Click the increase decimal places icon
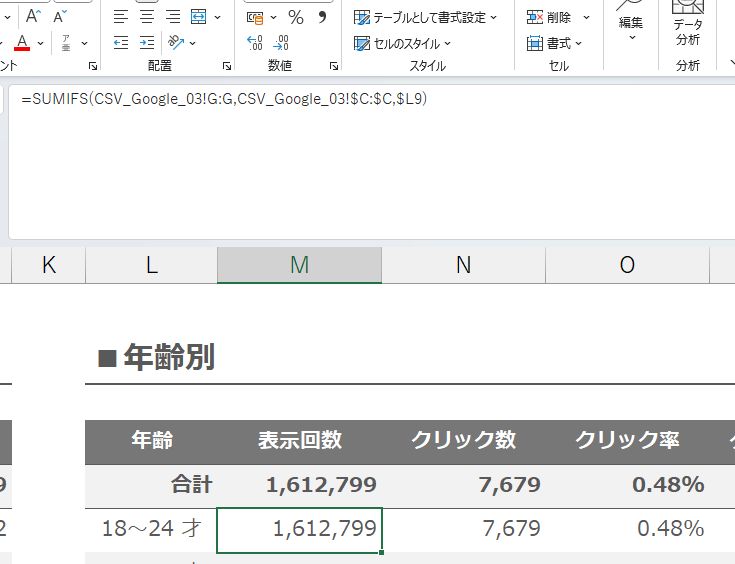 (254, 42)
